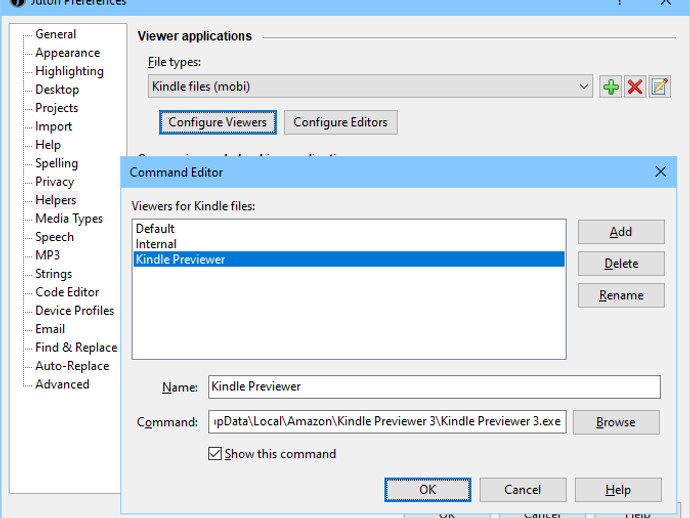Click the Configure Viewers button
Screen dimensions: 690x518
pos(218,122)
